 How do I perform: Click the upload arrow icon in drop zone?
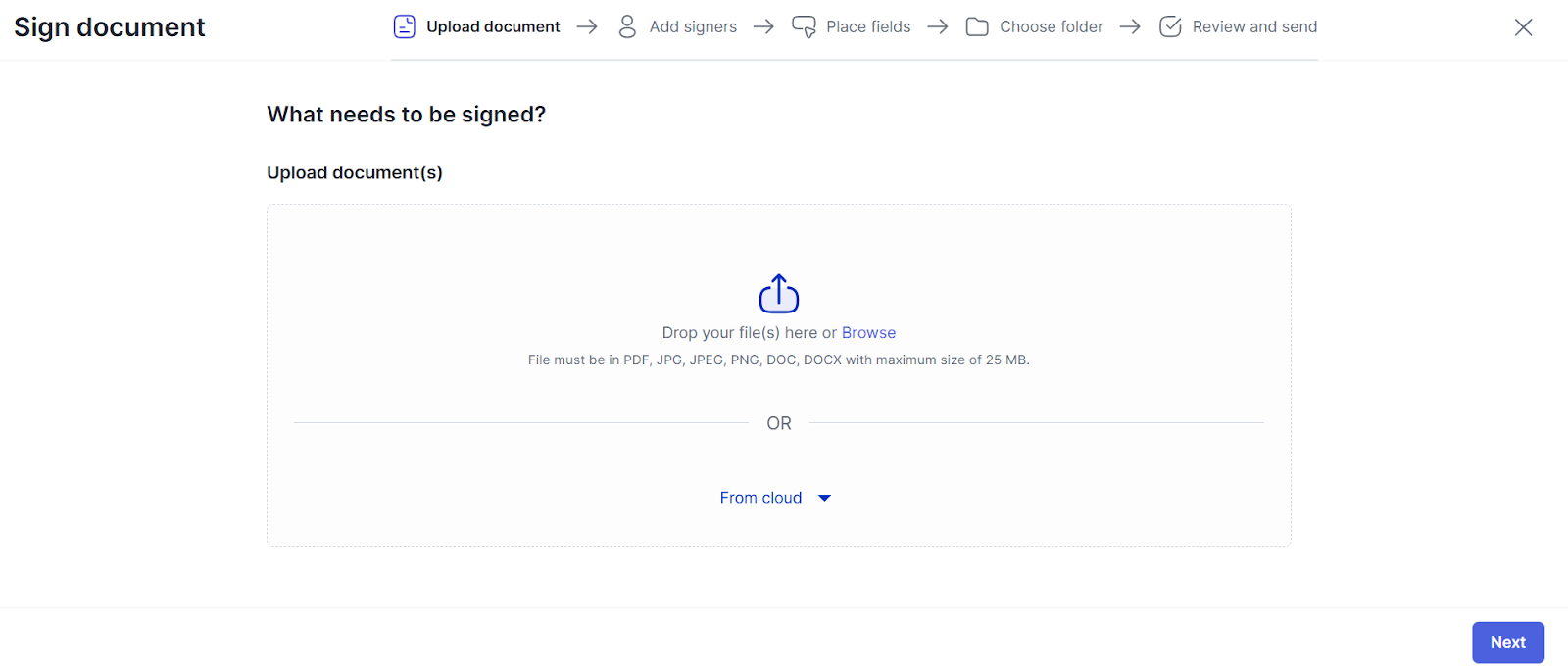click(779, 293)
